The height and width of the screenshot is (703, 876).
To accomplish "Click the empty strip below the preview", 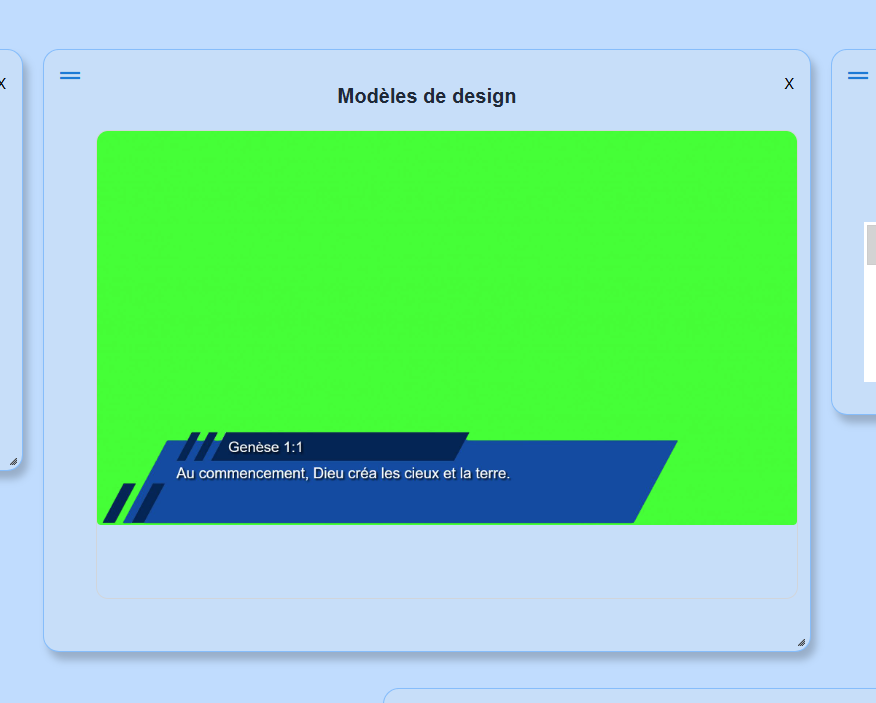I will 446,561.
